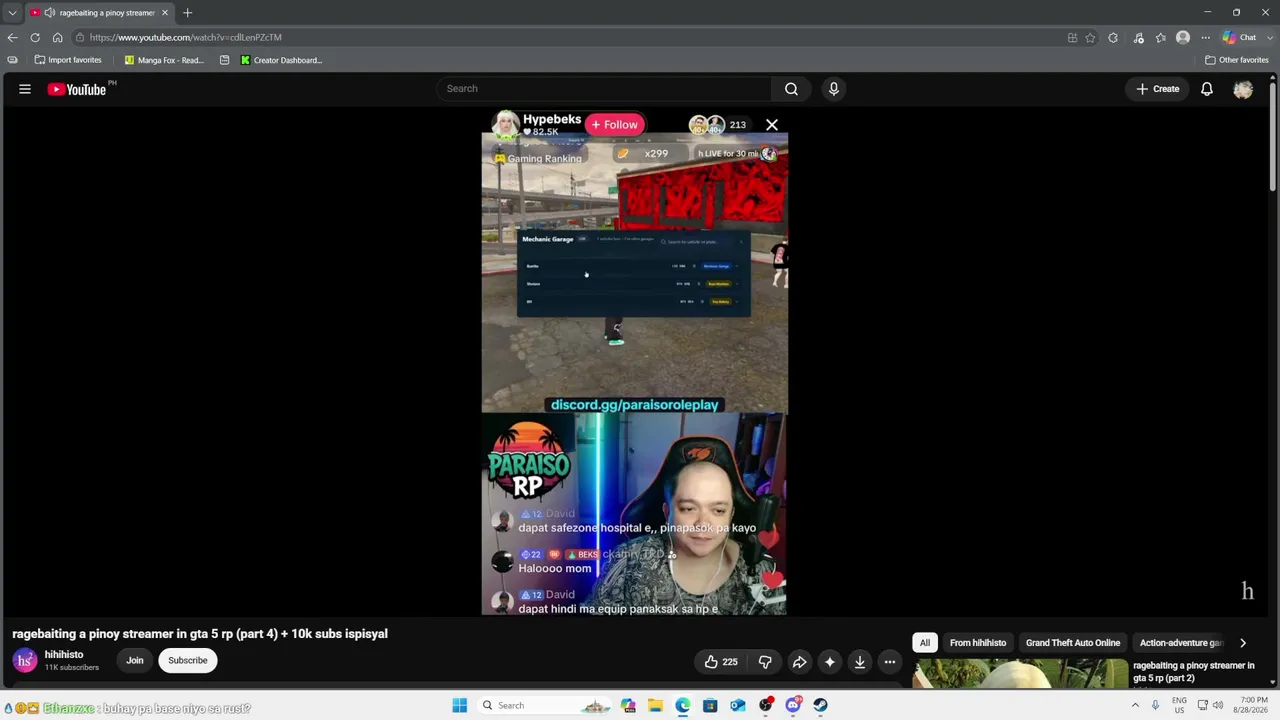Click the Create button
The height and width of the screenshot is (720, 1280).
(x=1158, y=89)
